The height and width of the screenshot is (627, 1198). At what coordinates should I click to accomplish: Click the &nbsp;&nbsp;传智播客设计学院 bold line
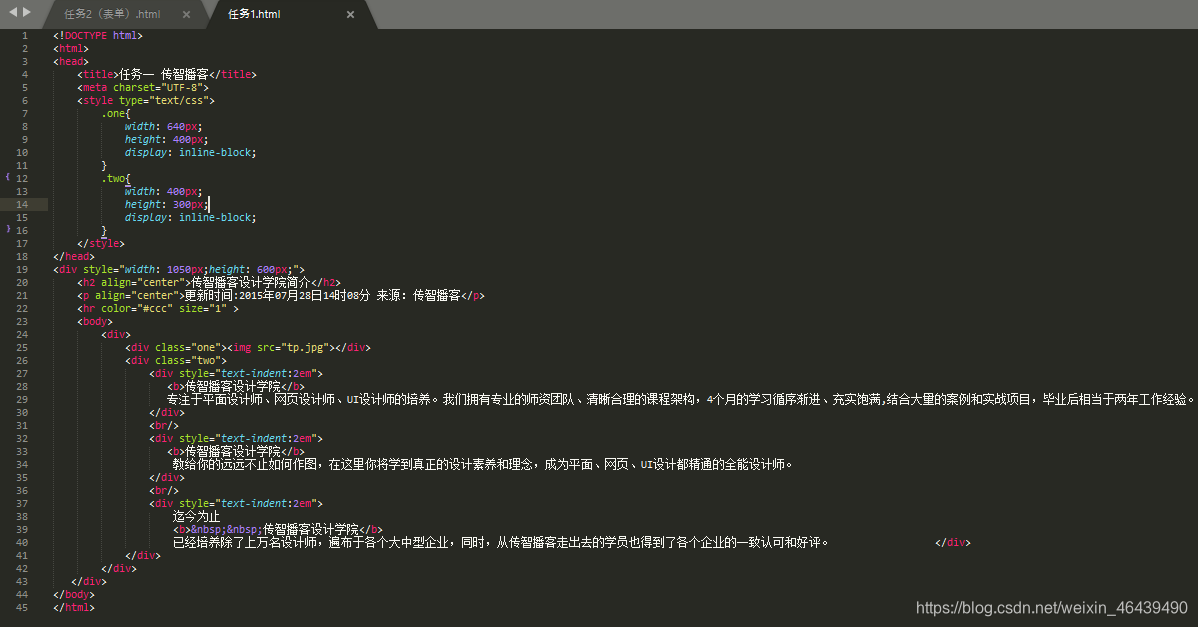pos(278,529)
